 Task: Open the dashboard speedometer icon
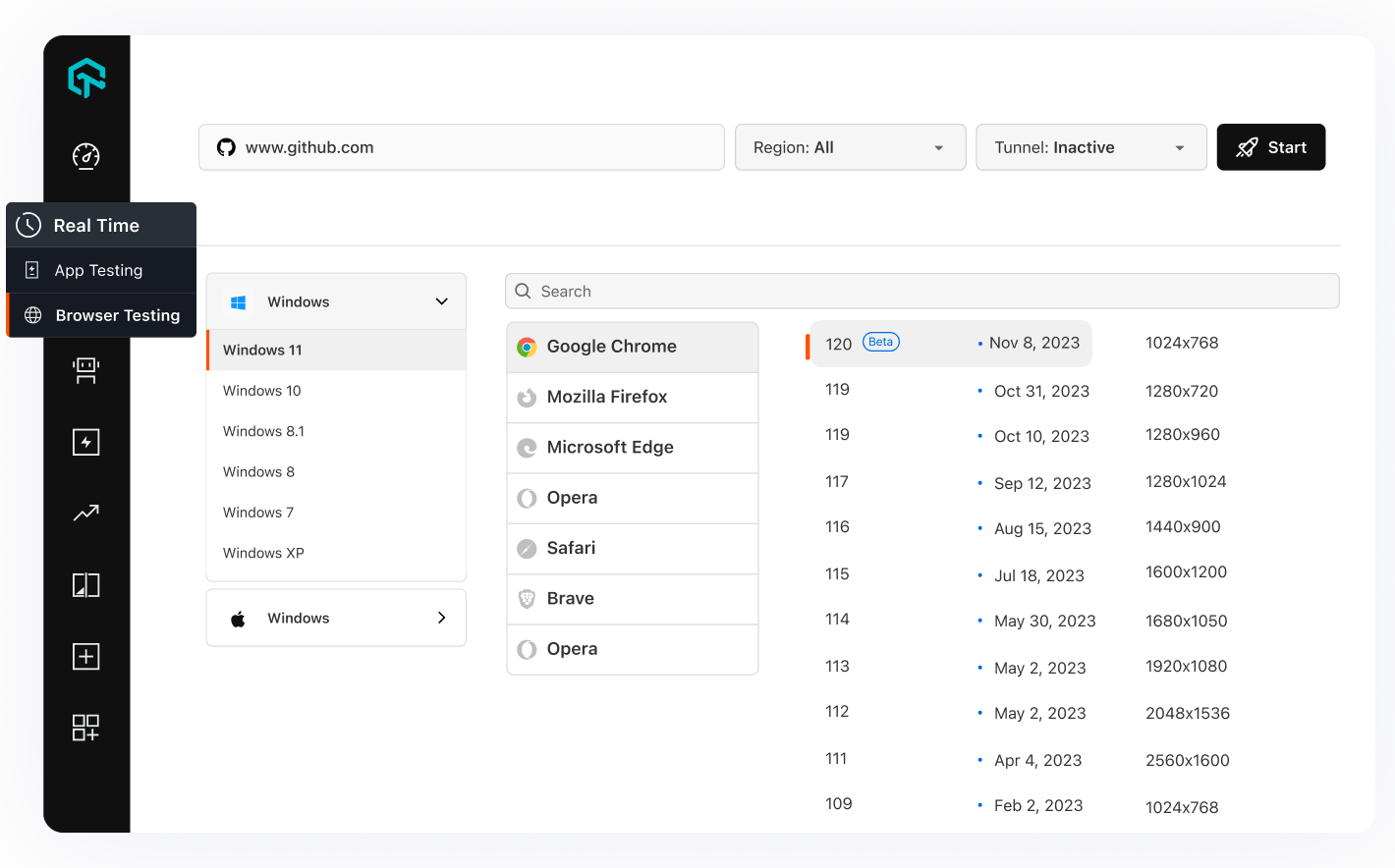click(86, 156)
